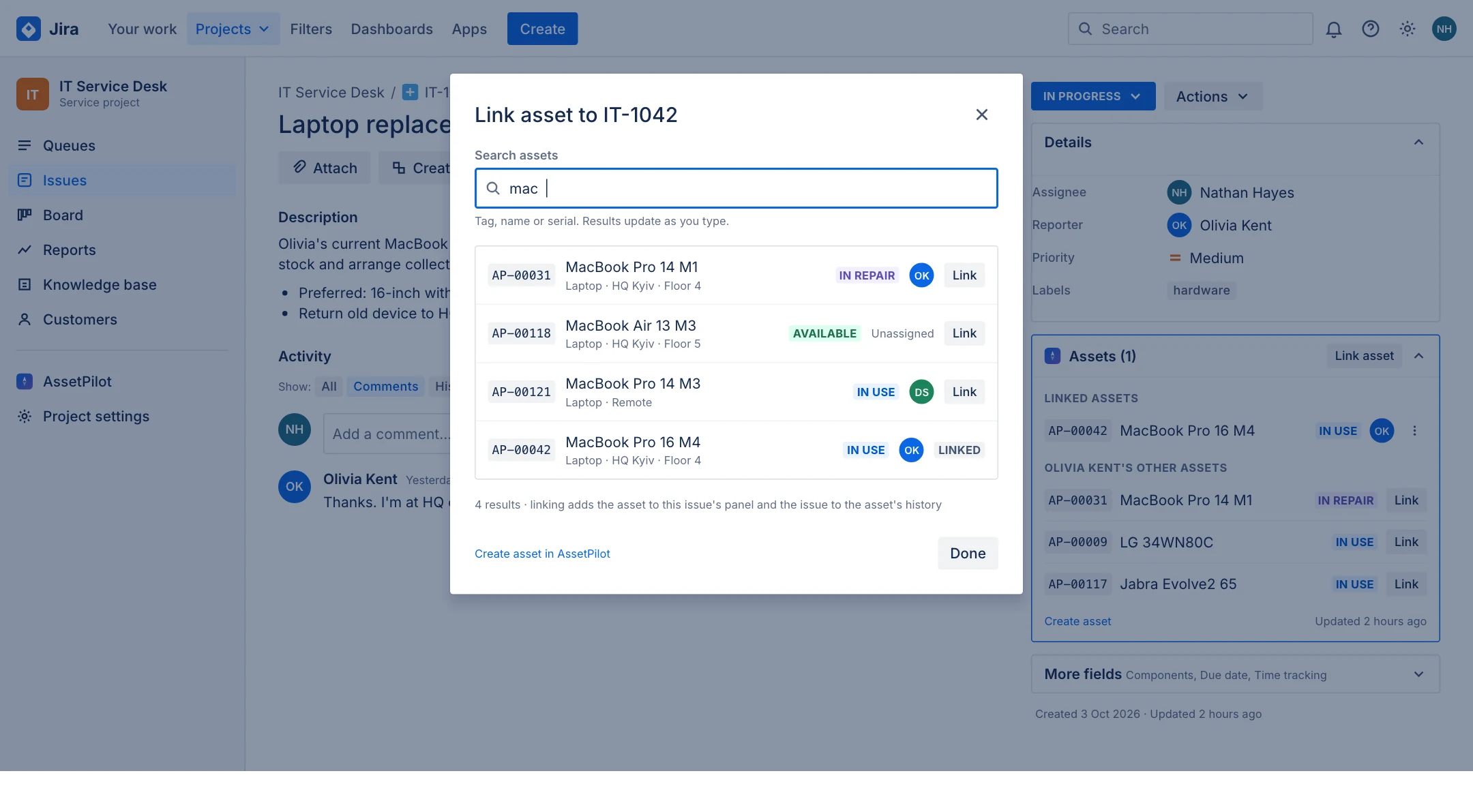Show All activity tab
Viewport: 1473px width, 812px height.
click(x=329, y=387)
